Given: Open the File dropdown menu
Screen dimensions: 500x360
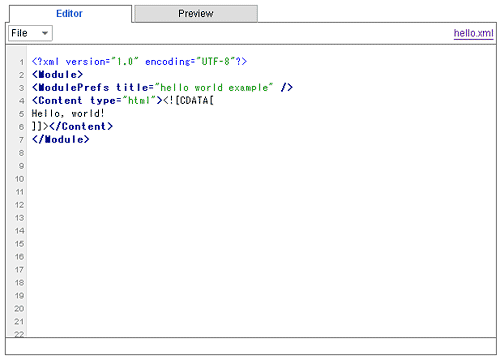Looking at the screenshot, I should click(30, 33).
